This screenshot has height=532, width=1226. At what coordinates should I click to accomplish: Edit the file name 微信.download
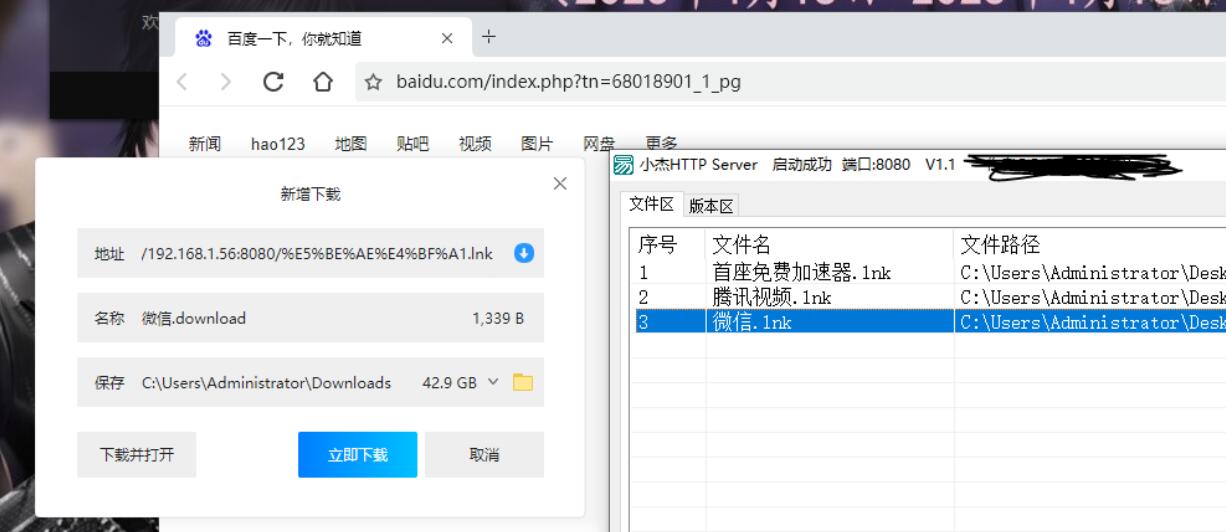coord(194,318)
